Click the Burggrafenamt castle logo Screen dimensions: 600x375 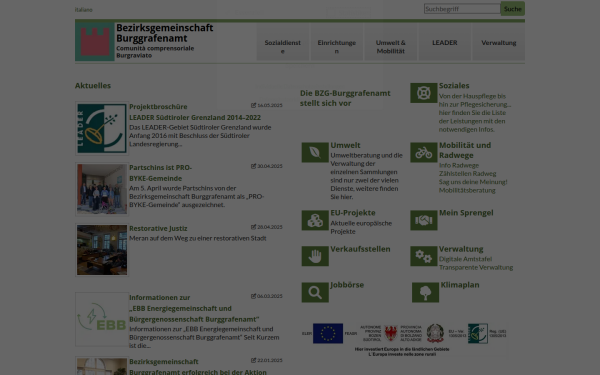point(95,42)
